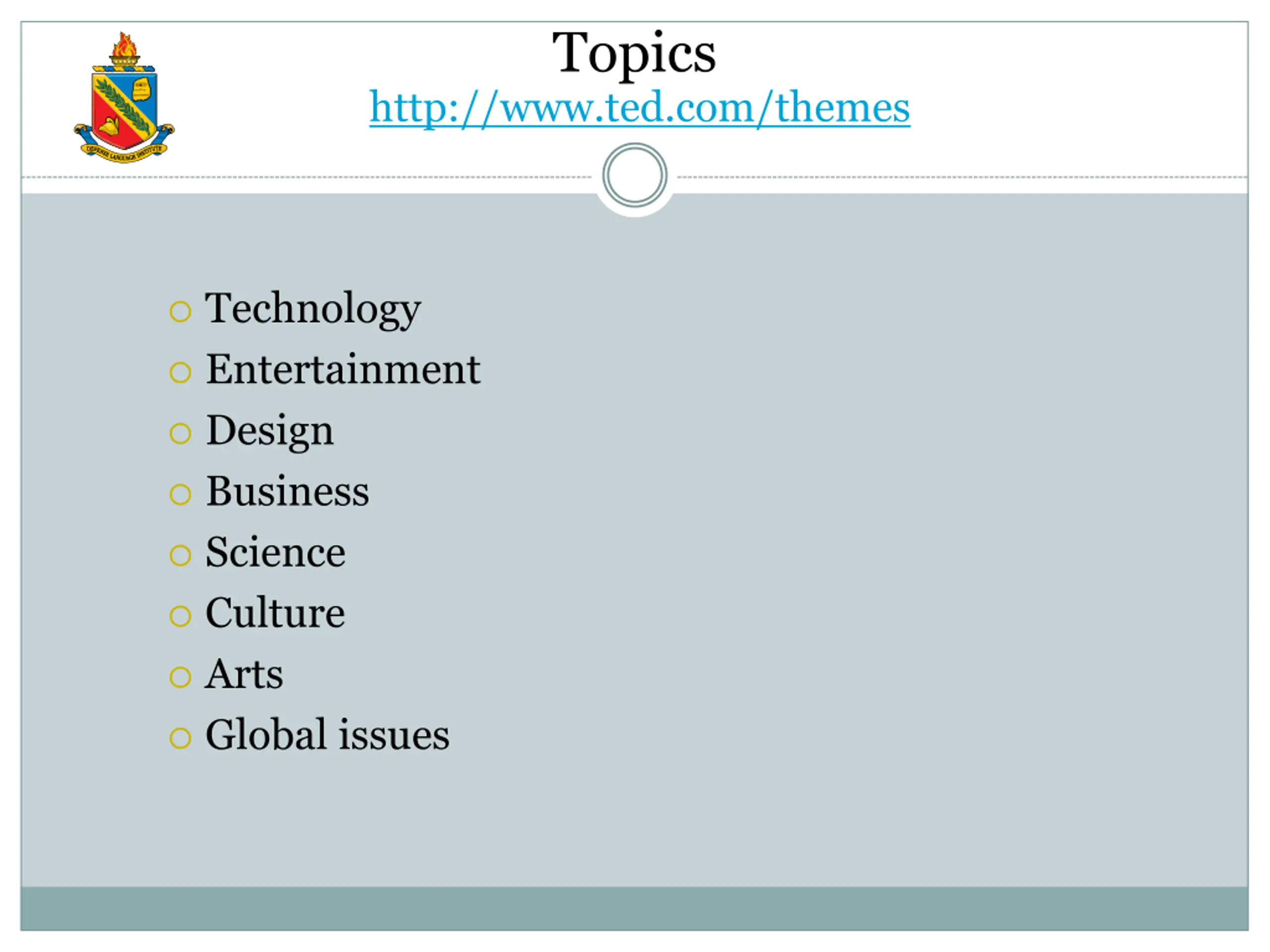
Task: Select the Business topic text
Action: pos(288,492)
